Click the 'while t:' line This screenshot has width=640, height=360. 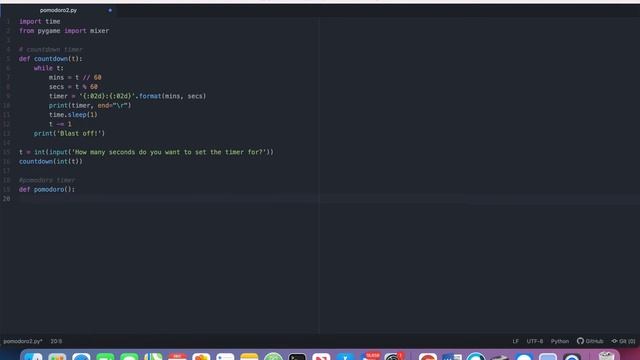[x=49, y=68]
